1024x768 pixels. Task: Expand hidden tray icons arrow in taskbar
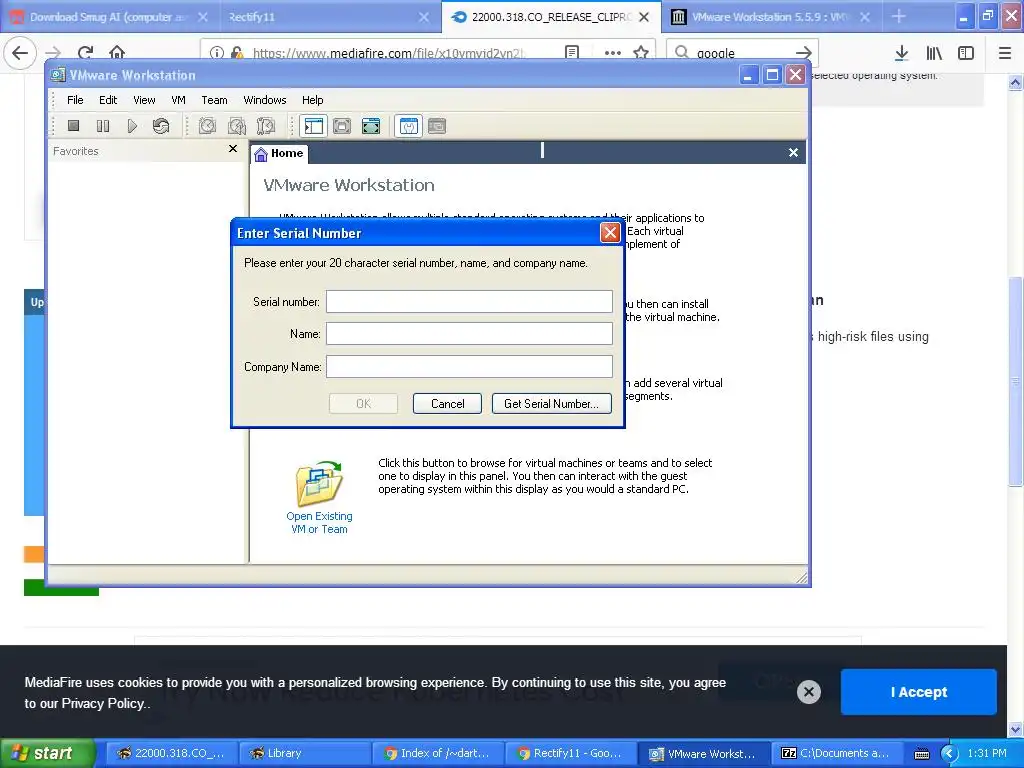click(x=949, y=754)
